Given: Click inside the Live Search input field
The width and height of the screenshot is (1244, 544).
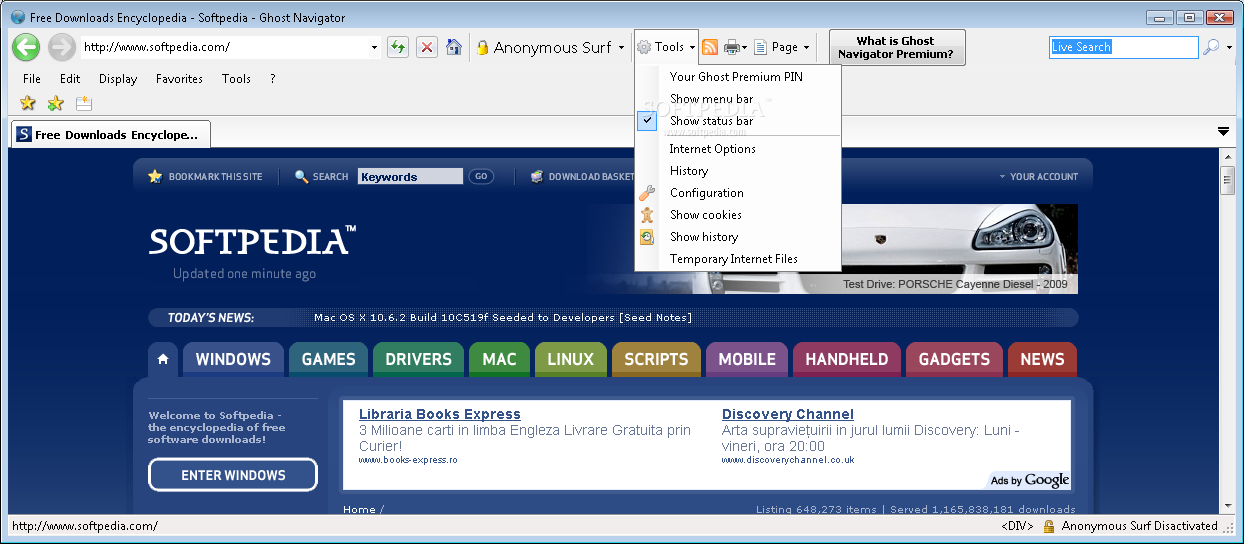Looking at the screenshot, I should point(1123,47).
